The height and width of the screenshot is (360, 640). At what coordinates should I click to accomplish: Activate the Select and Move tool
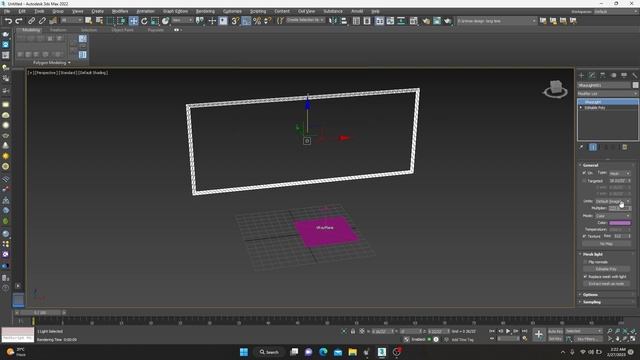pos(133,21)
